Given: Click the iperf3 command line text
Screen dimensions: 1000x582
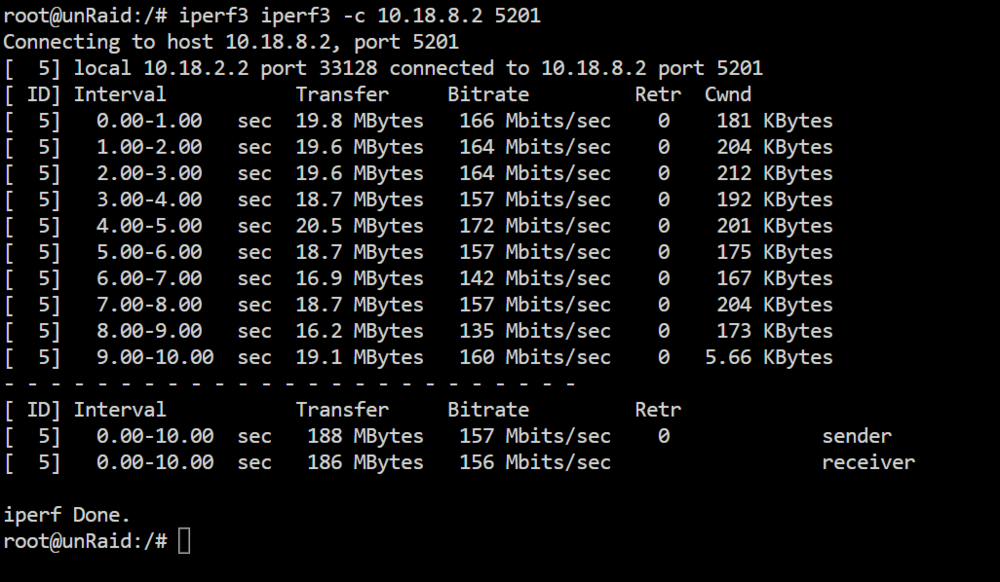Looking at the screenshot, I should [360, 15].
